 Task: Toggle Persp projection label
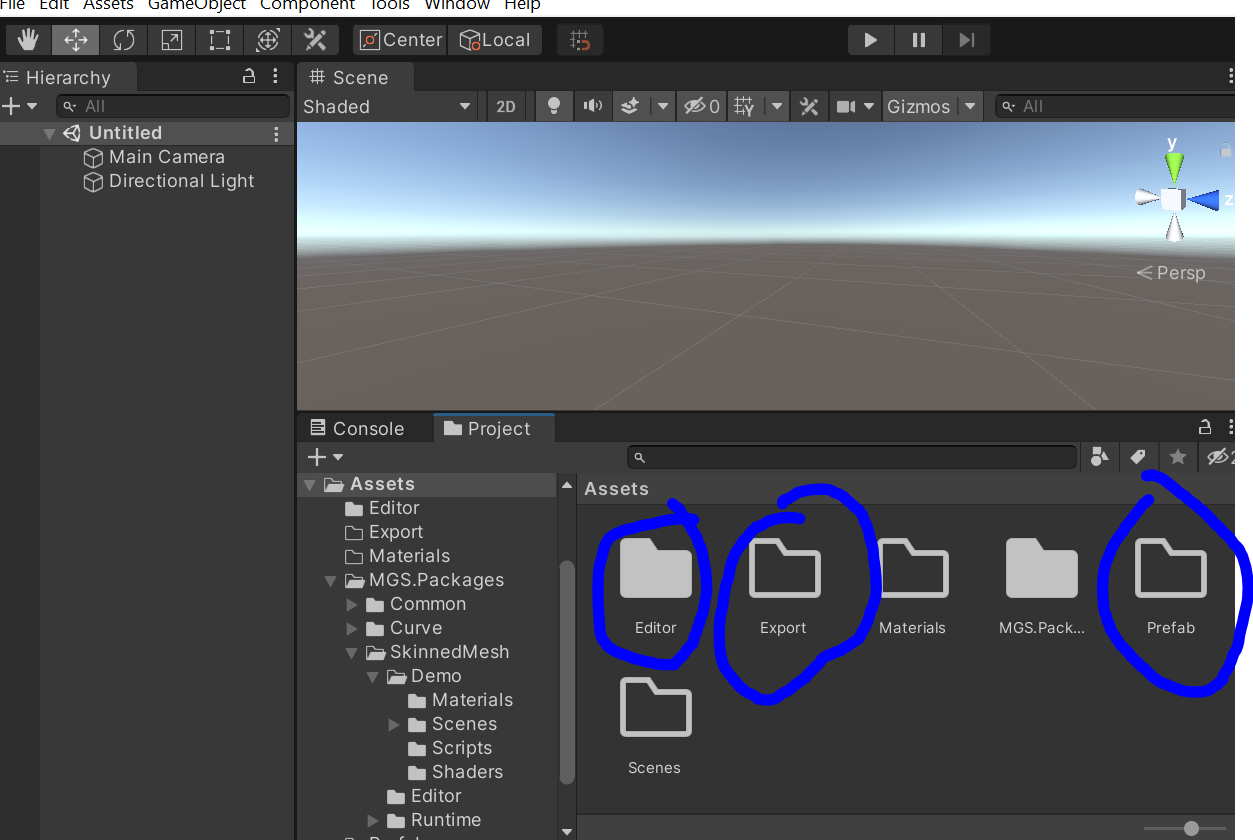(x=1171, y=273)
